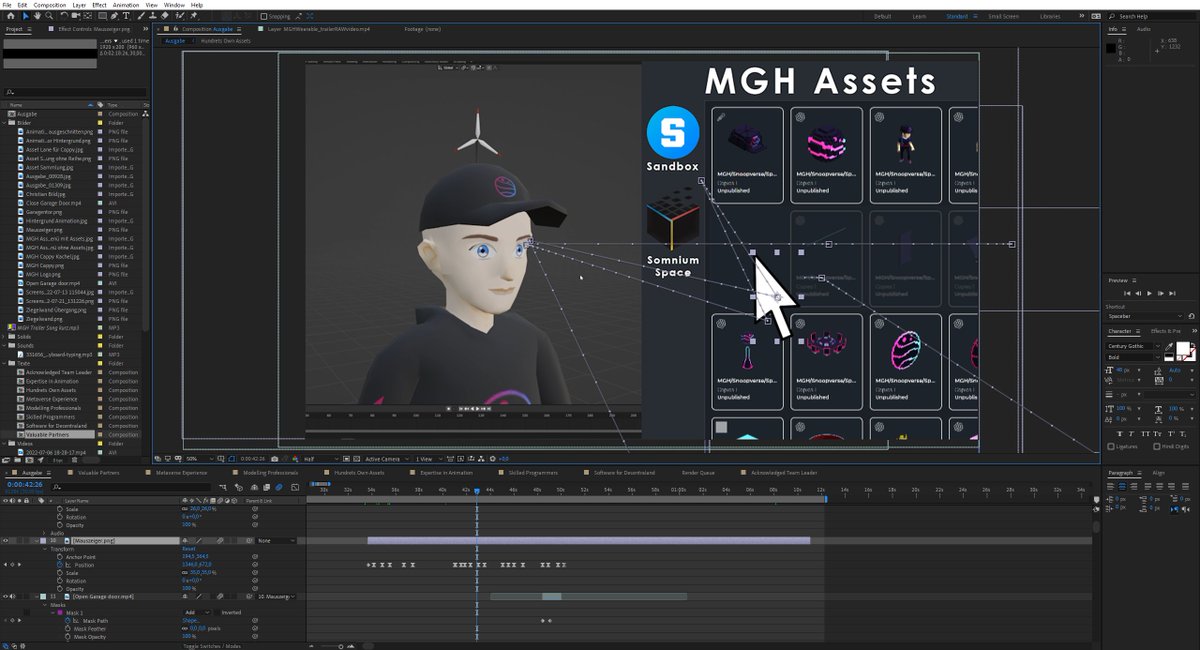Collapse the Mask 1 disclosure triangle
This screenshot has width=1200, height=650.
tap(53, 612)
